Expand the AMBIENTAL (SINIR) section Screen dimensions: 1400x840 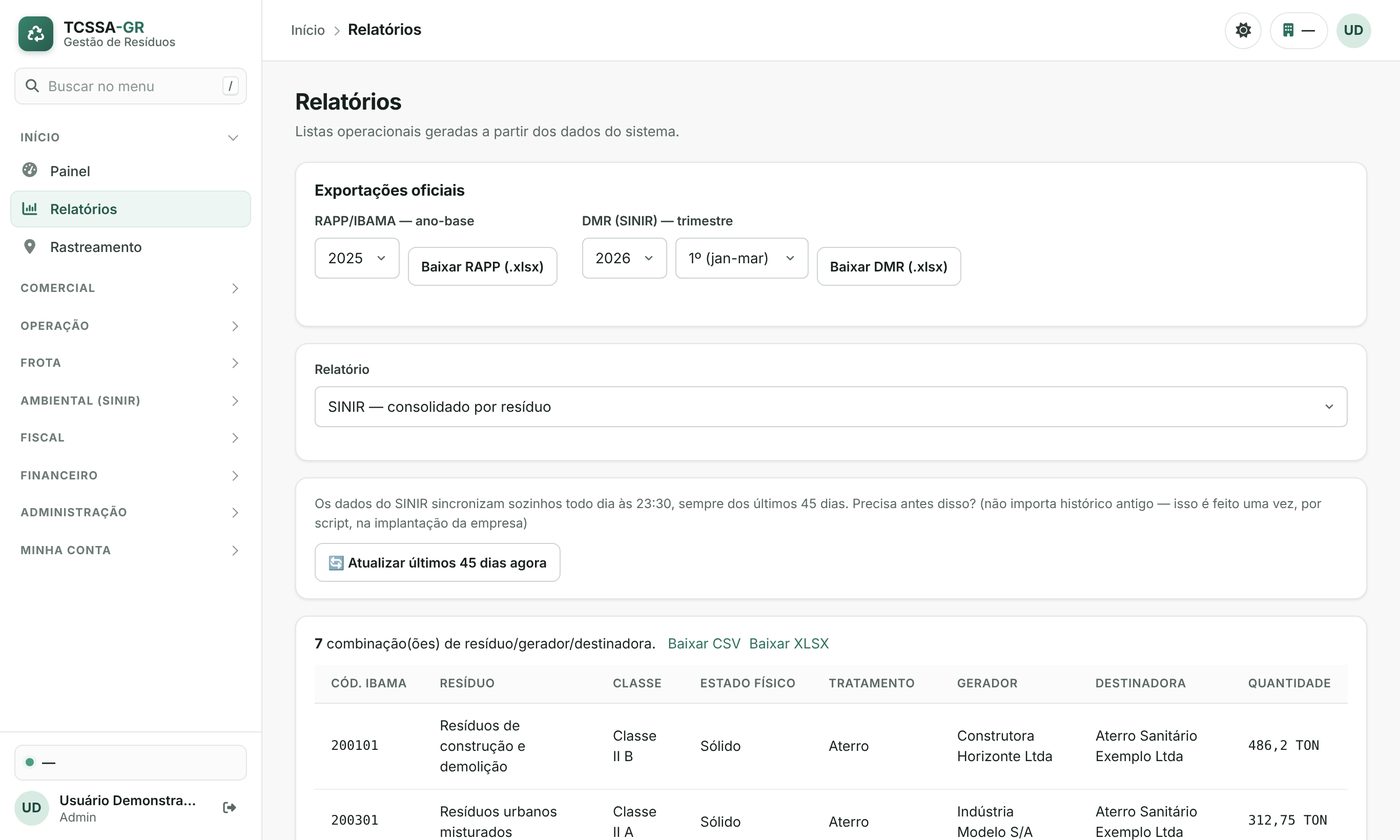[130, 401]
